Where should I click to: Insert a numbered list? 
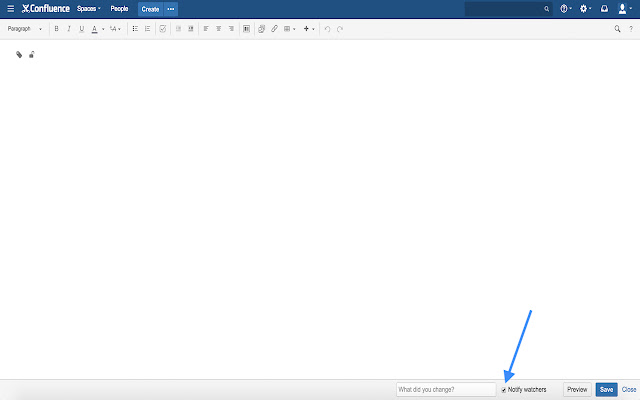coord(147,29)
